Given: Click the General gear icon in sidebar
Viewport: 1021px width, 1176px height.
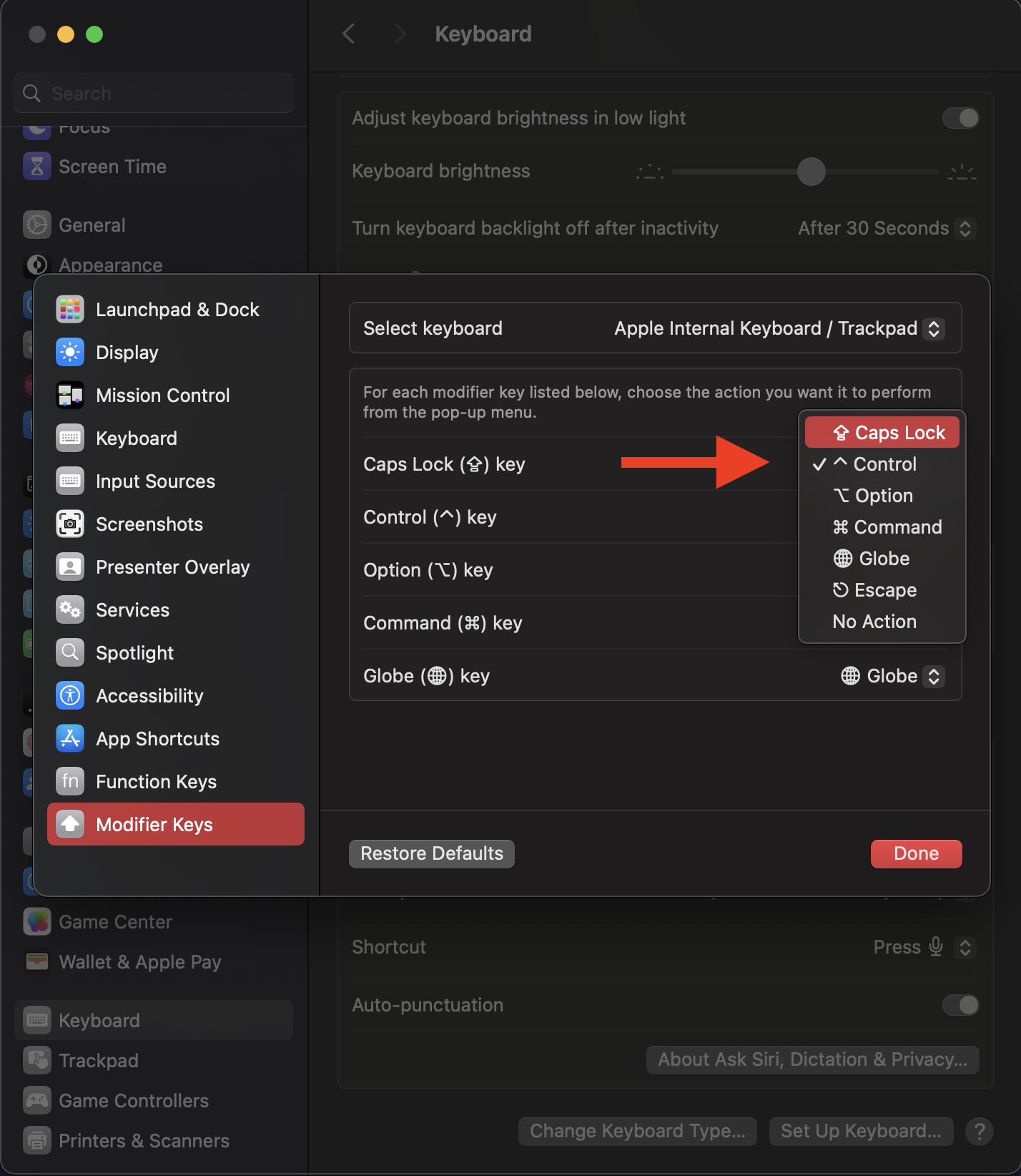Looking at the screenshot, I should [x=37, y=225].
